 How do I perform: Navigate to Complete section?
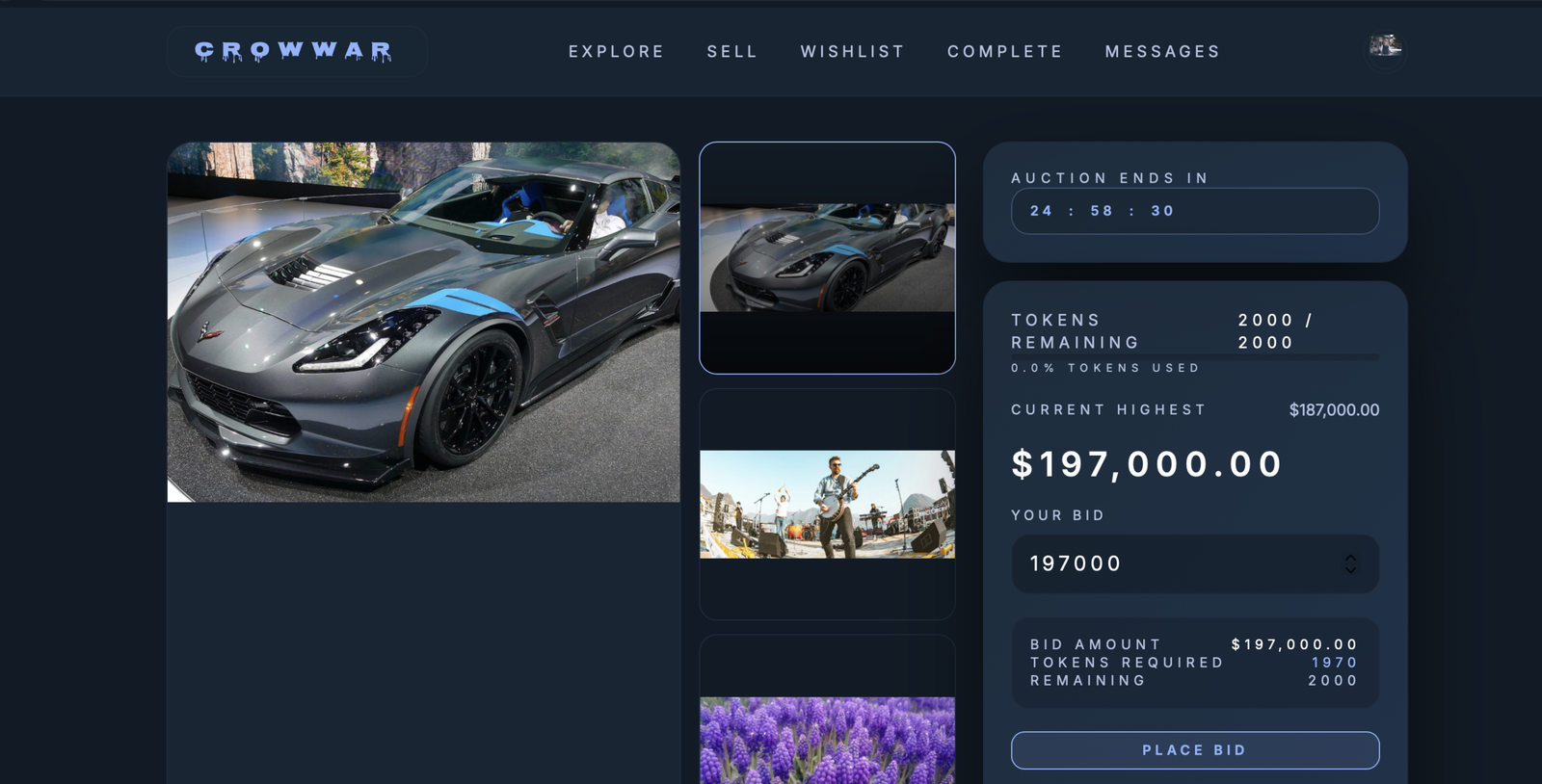[x=1005, y=52]
